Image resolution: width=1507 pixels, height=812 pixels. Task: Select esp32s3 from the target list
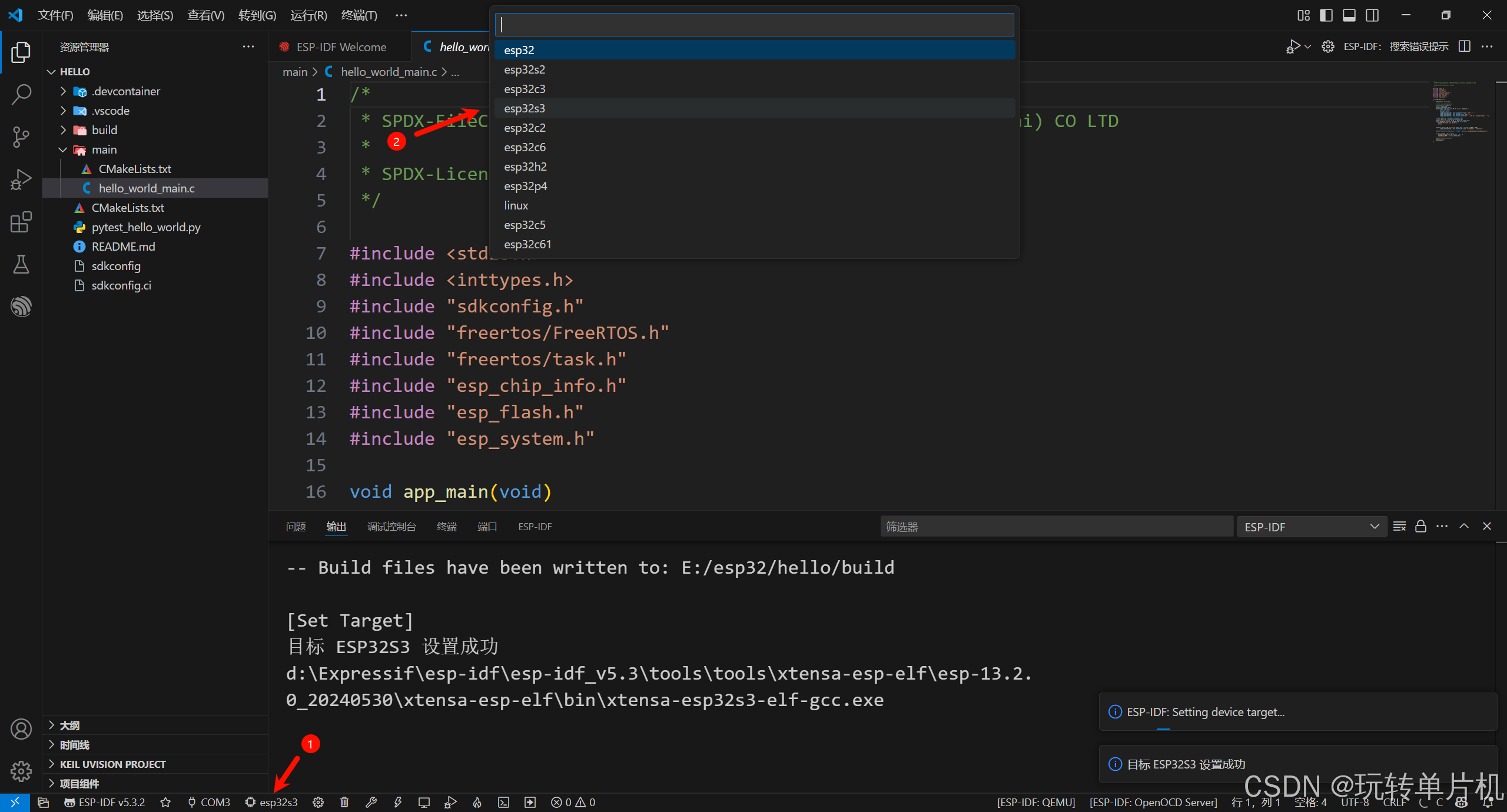[525, 108]
